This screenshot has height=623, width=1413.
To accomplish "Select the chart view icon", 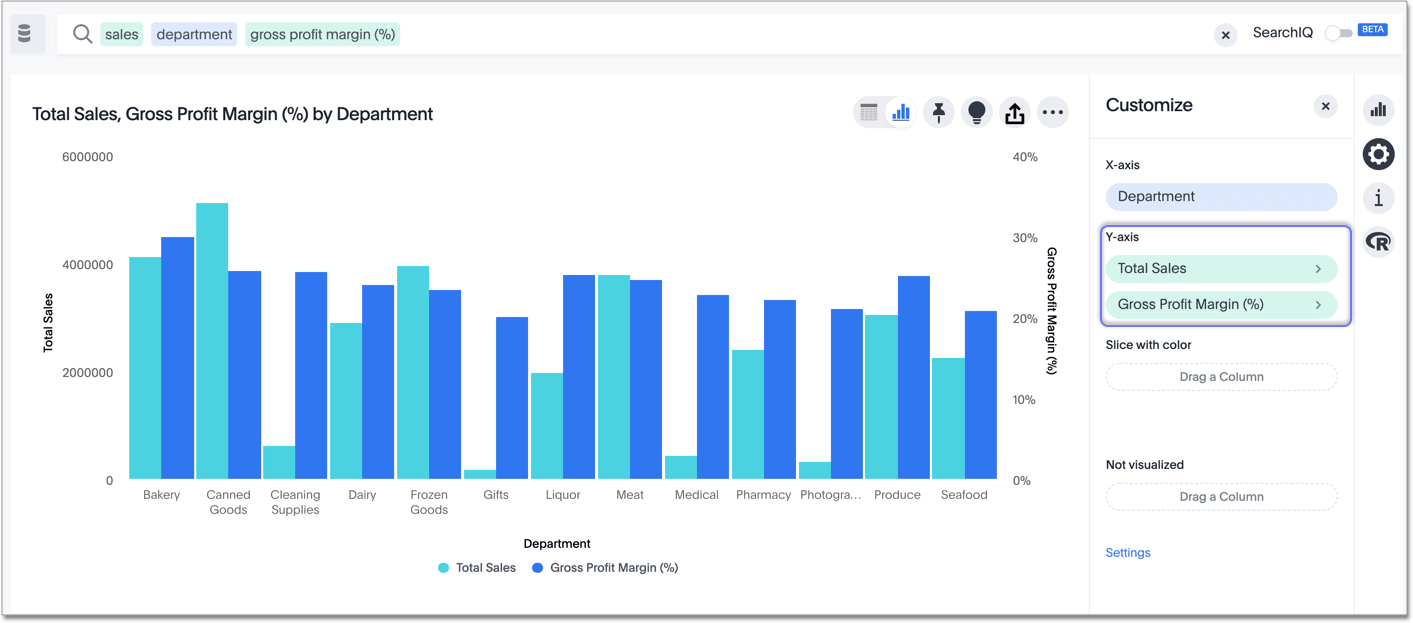I will (x=901, y=113).
